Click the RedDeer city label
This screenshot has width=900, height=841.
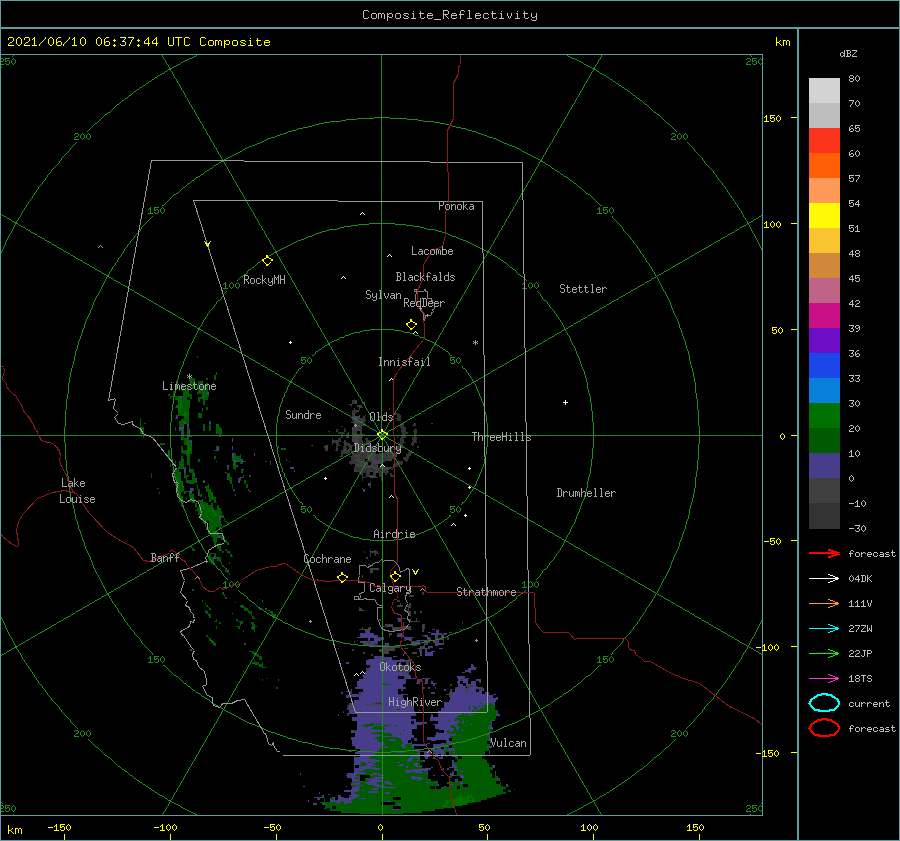[424, 303]
